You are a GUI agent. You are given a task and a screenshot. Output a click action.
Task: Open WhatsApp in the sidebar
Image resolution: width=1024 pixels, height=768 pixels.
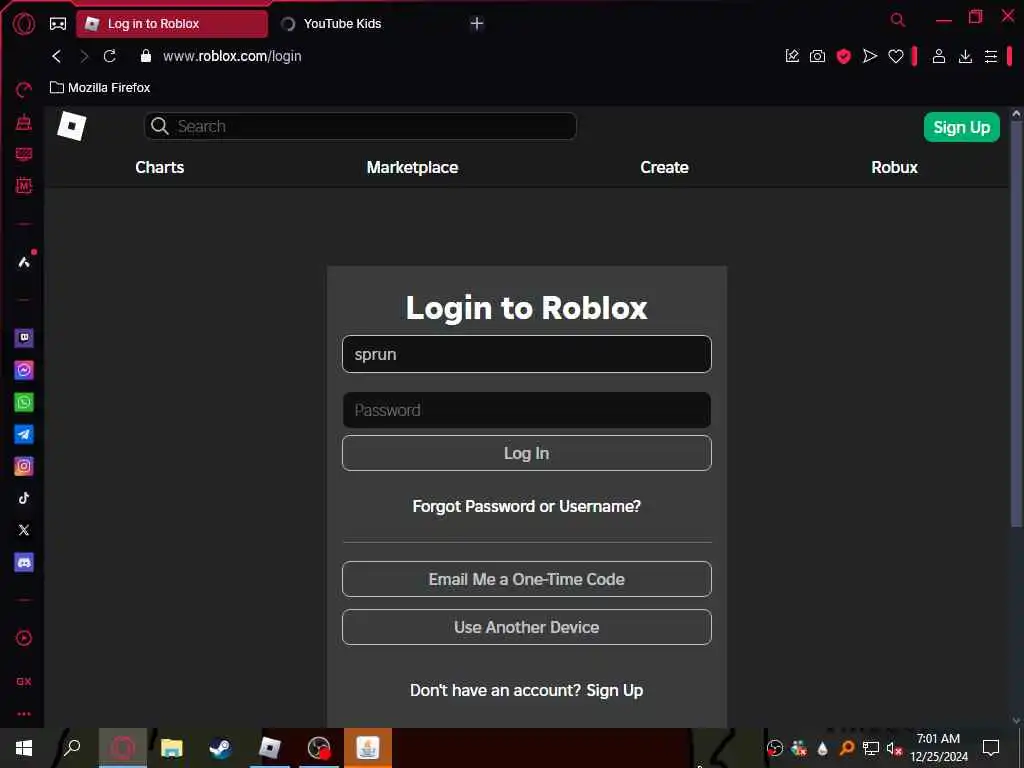(x=24, y=402)
